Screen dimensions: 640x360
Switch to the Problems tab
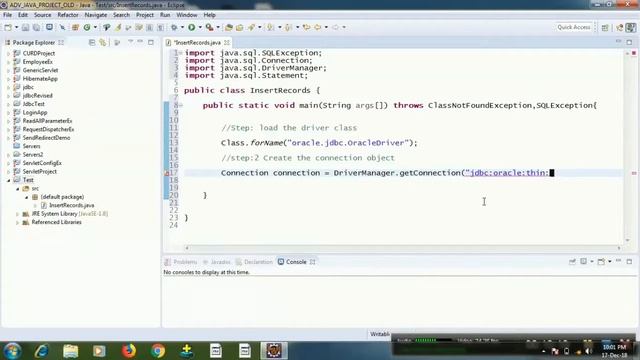(181, 262)
